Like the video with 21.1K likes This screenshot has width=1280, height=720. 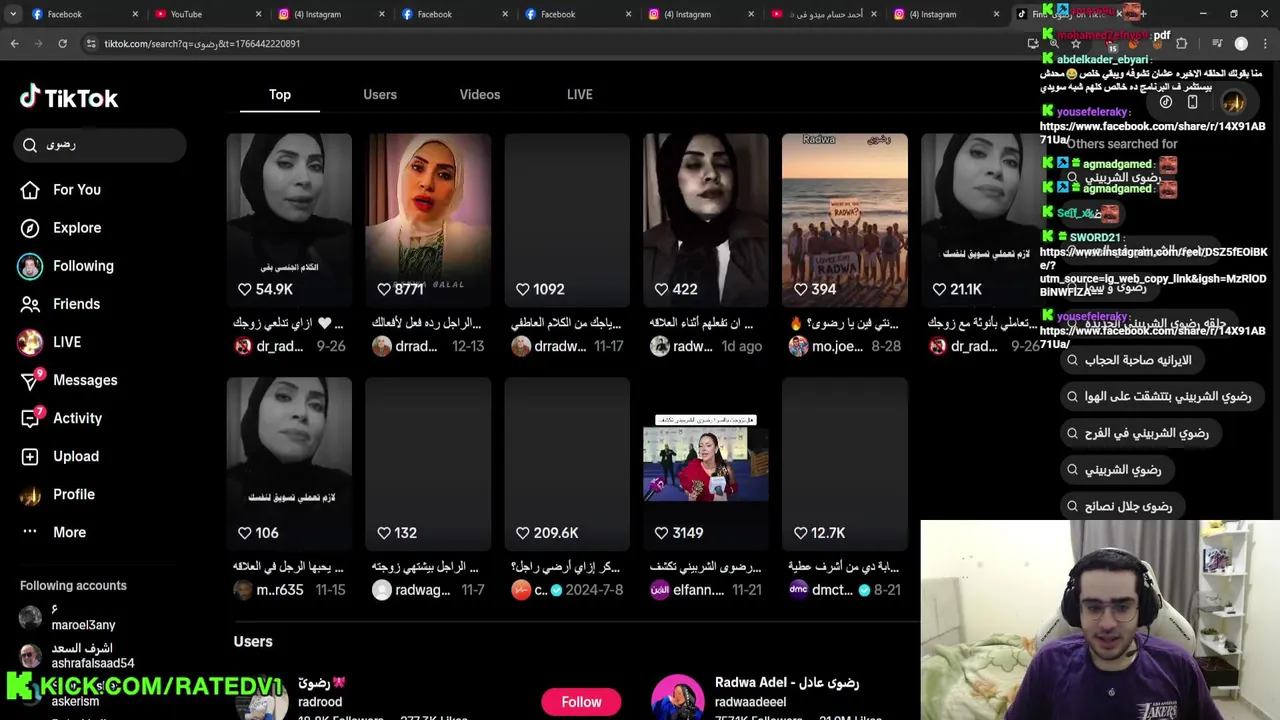tap(939, 289)
